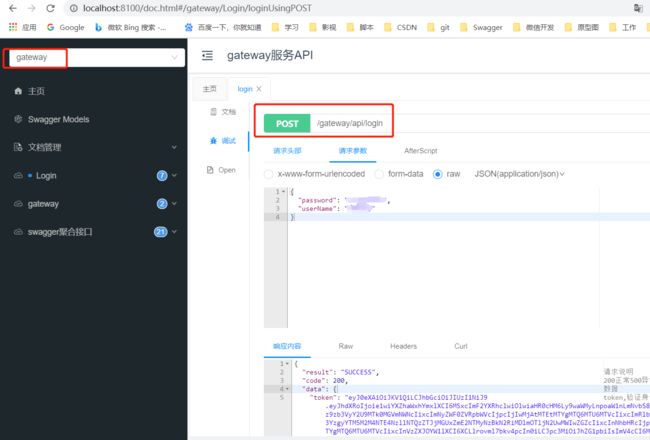Viewport: 650px width, 440px height.
Task: Reload the page with the refresh icon
Action: (x=51, y=8)
